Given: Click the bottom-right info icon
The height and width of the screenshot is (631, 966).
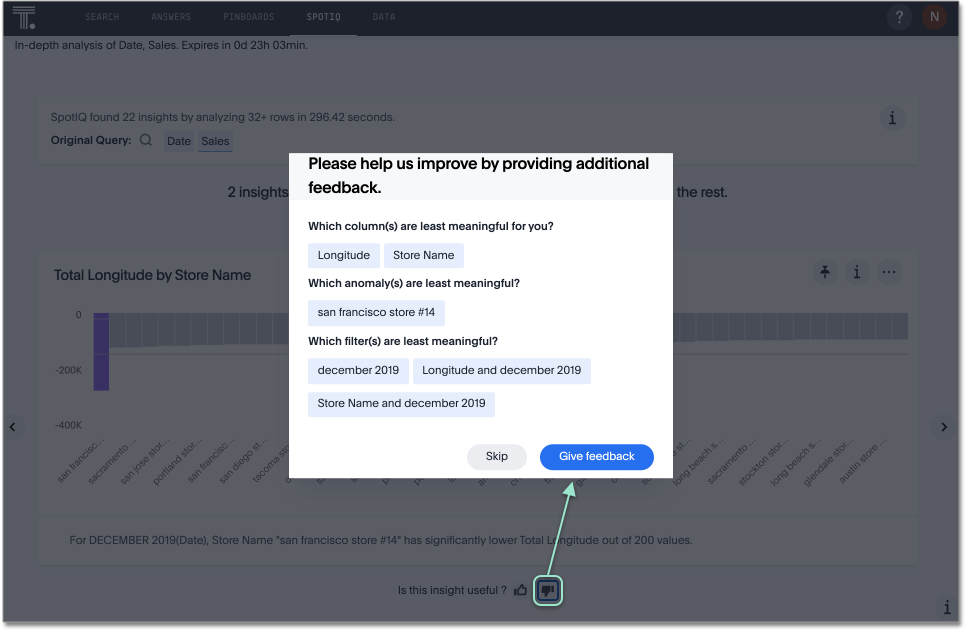Looking at the screenshot, I should [x=947, y=608].
